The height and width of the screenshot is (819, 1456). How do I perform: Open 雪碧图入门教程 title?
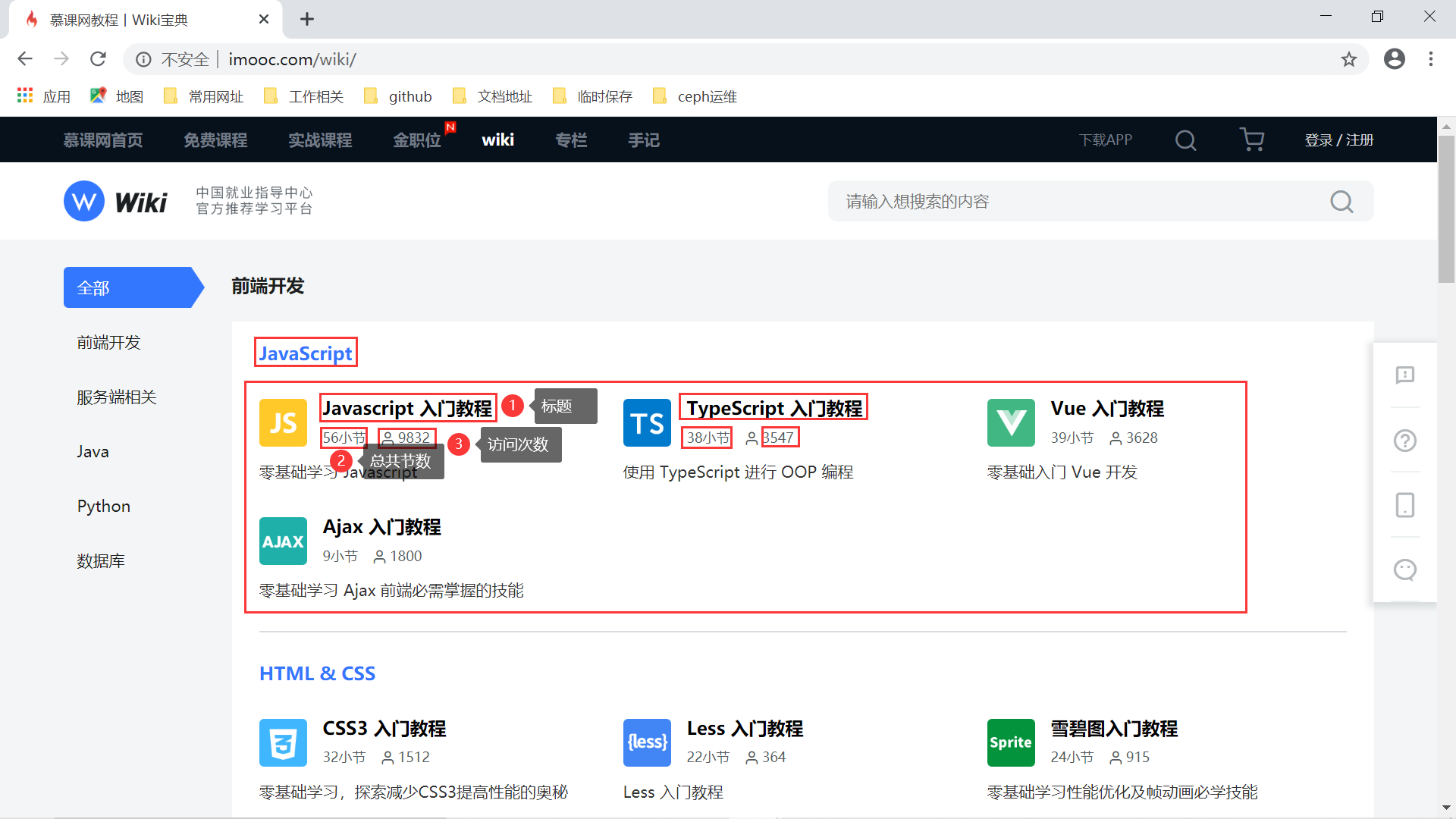1114,728
